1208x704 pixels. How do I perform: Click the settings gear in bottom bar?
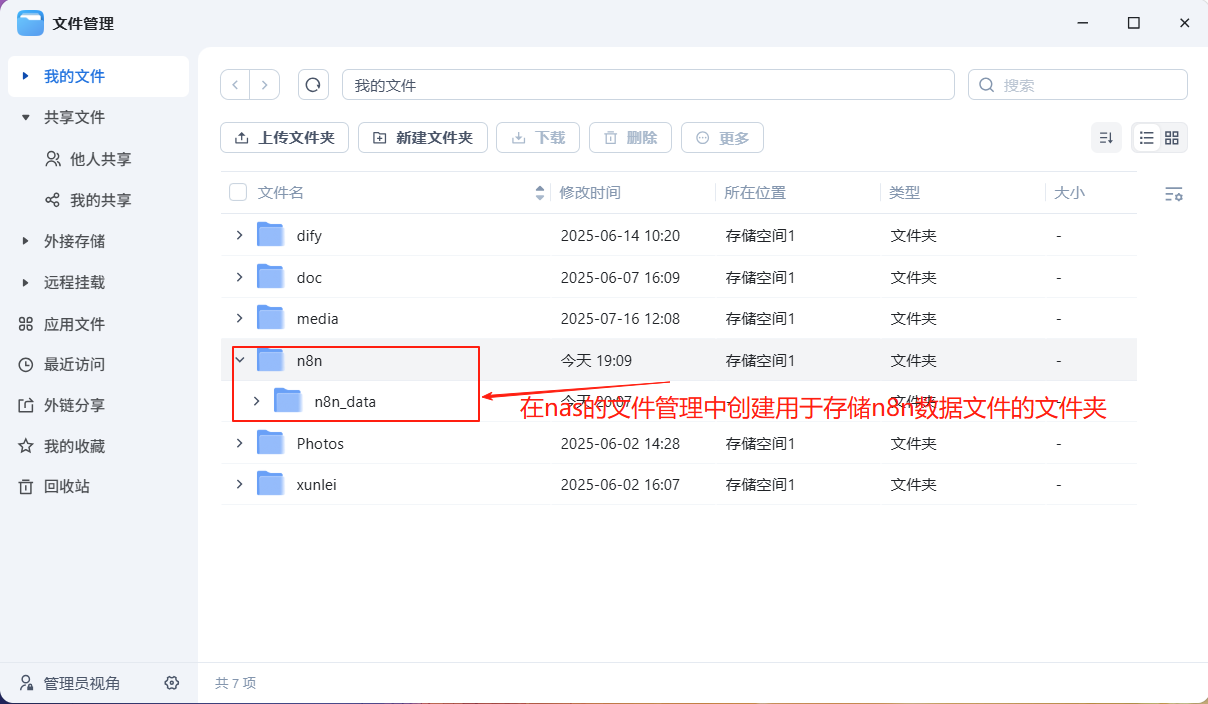point(171,682)
